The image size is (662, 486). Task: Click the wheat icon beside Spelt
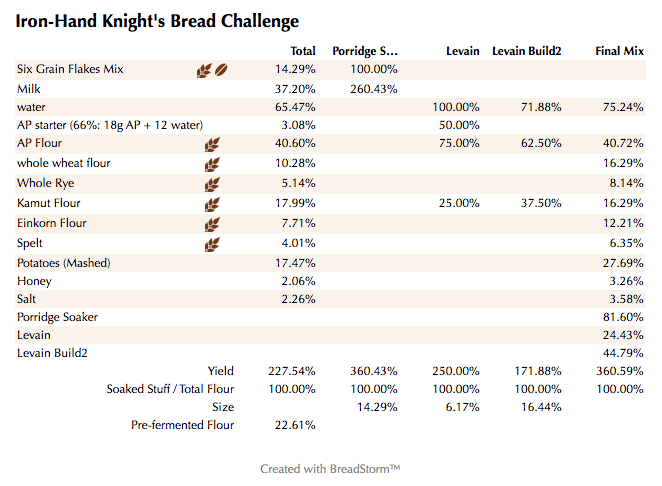tap(212, 245)
